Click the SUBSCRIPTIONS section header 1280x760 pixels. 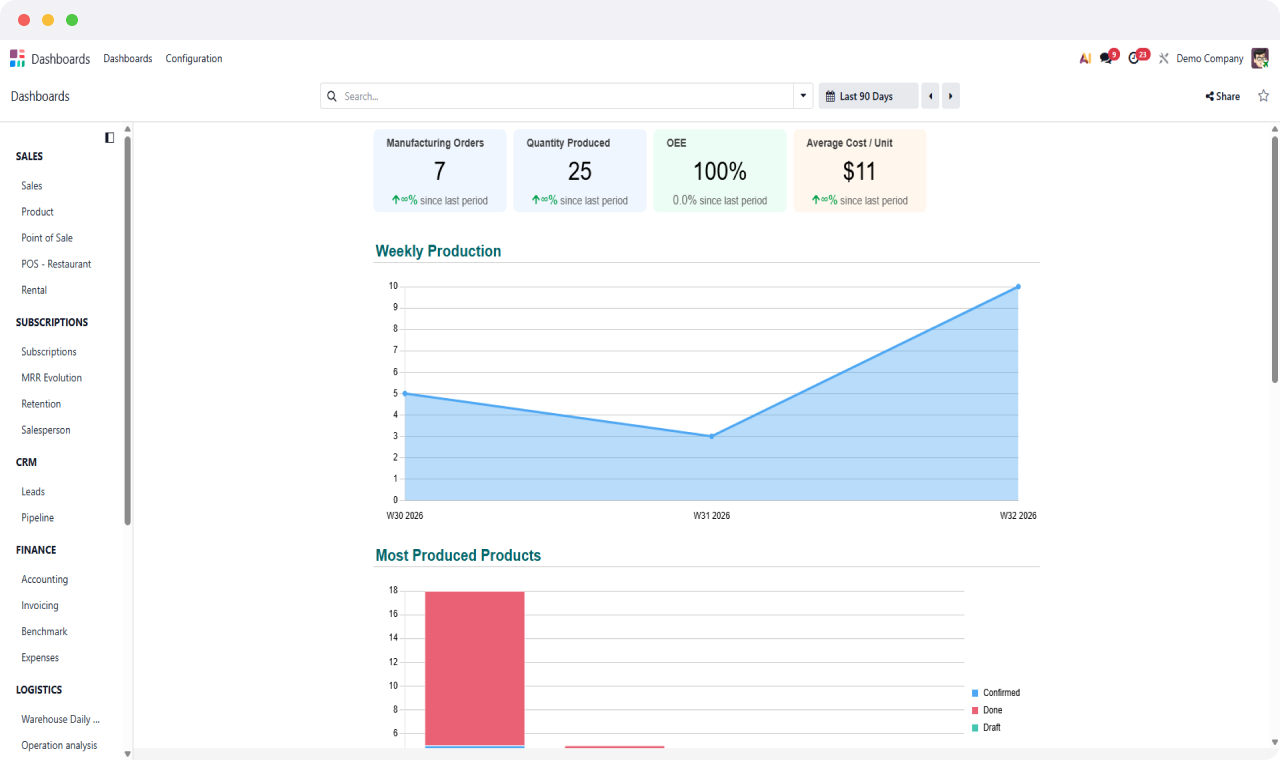pyautogui.click(x=52, y=322)
